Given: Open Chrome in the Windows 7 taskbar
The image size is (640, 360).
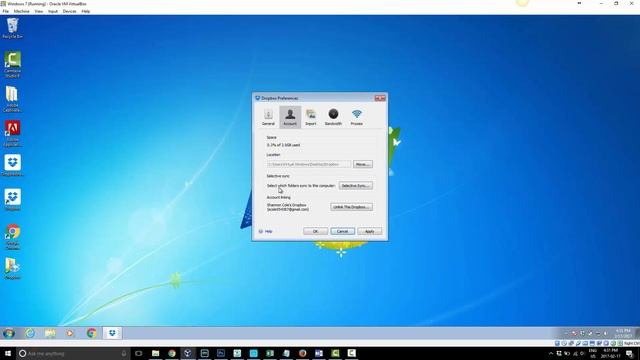Looking at the screenshot, I should pyautogui.click(x=91, y=333).
